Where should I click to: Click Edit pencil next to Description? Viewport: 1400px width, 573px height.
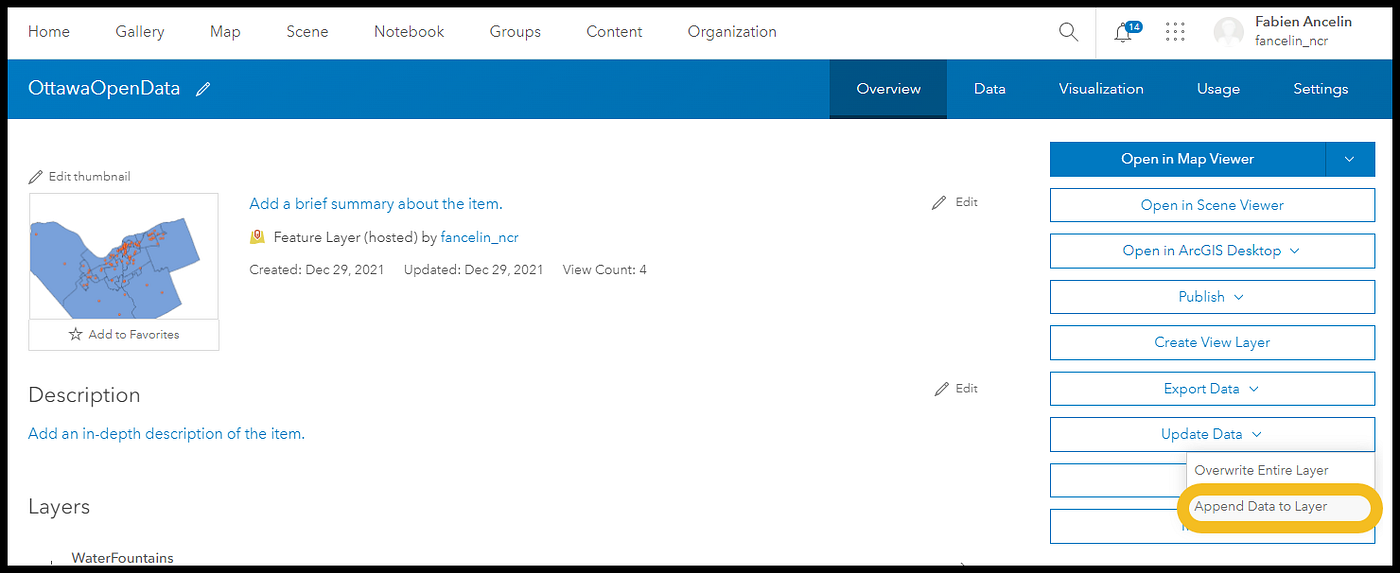(x=940, y=388)
